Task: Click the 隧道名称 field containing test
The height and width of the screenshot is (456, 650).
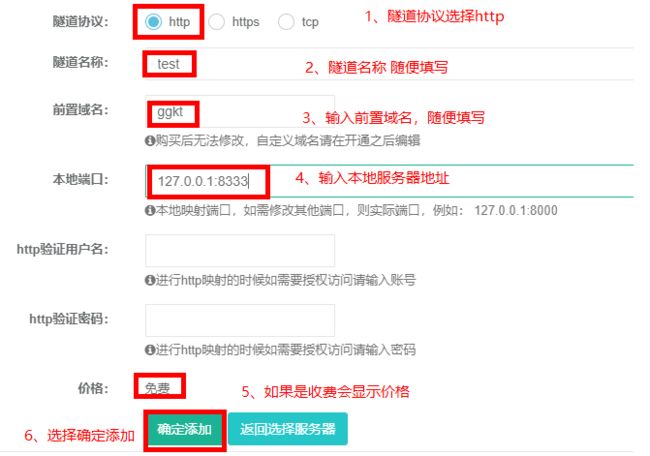Action: [x=389, y=64]
